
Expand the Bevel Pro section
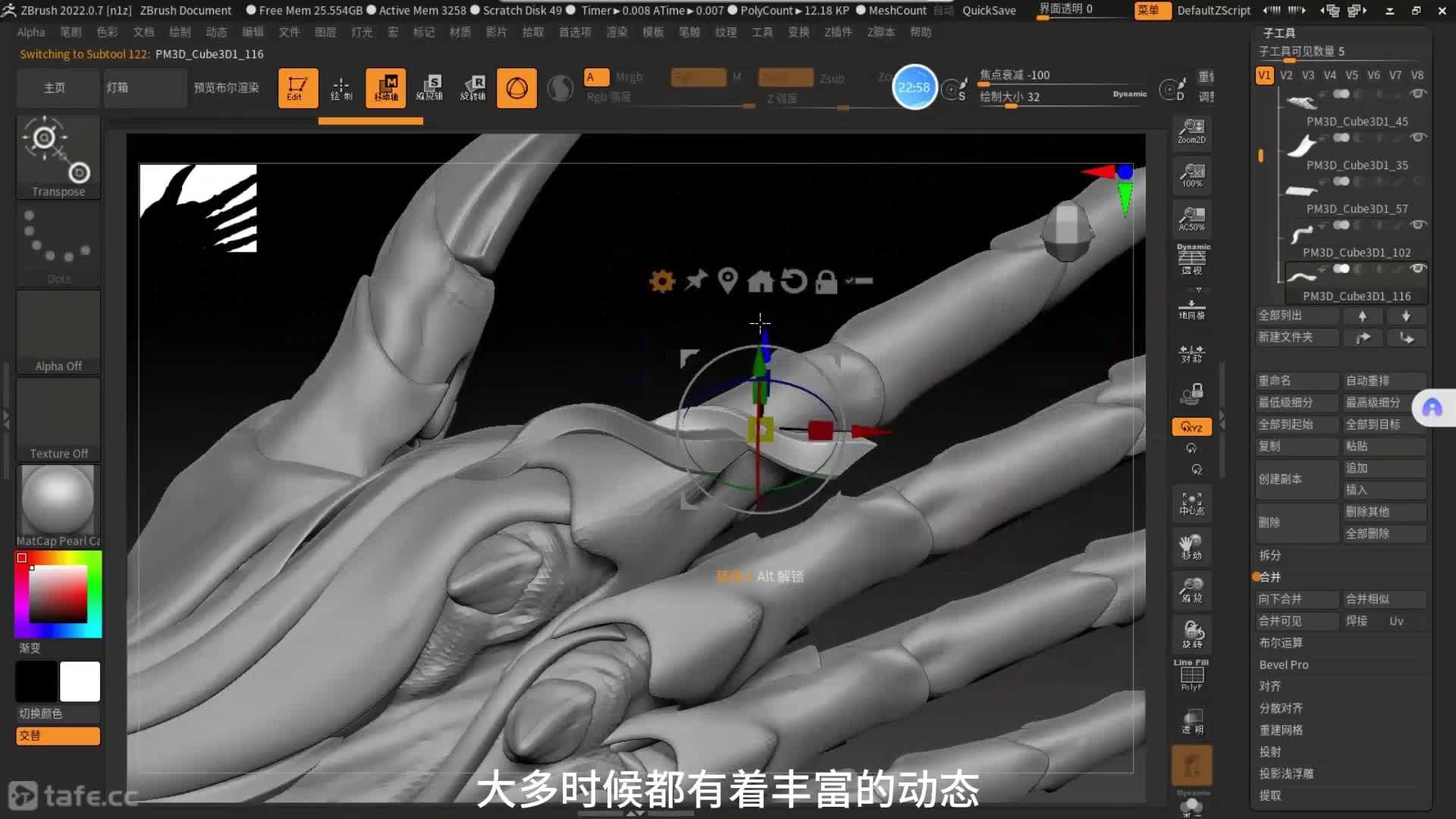[x=1284, y=664]
